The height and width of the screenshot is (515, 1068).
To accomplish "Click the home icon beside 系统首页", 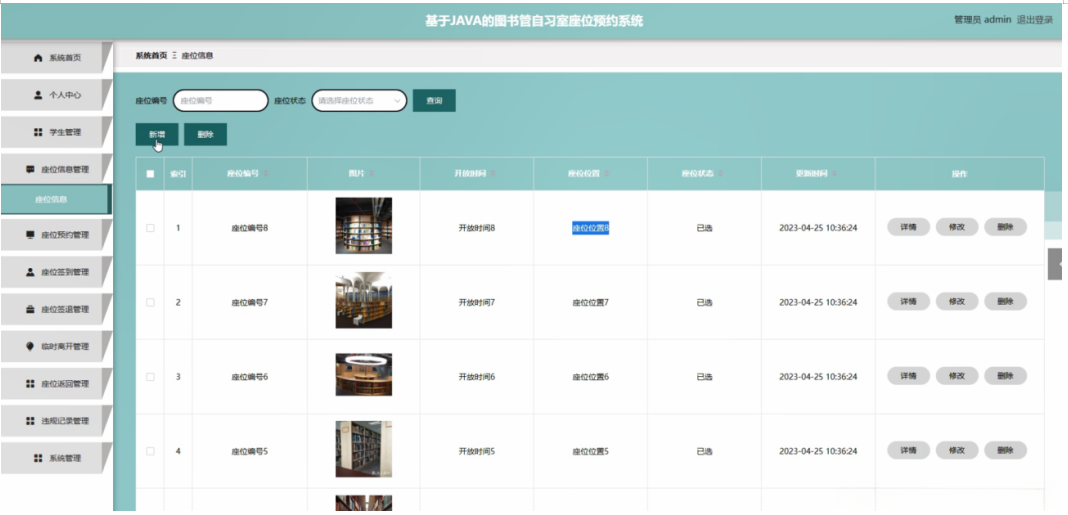I will pos(38,59).
